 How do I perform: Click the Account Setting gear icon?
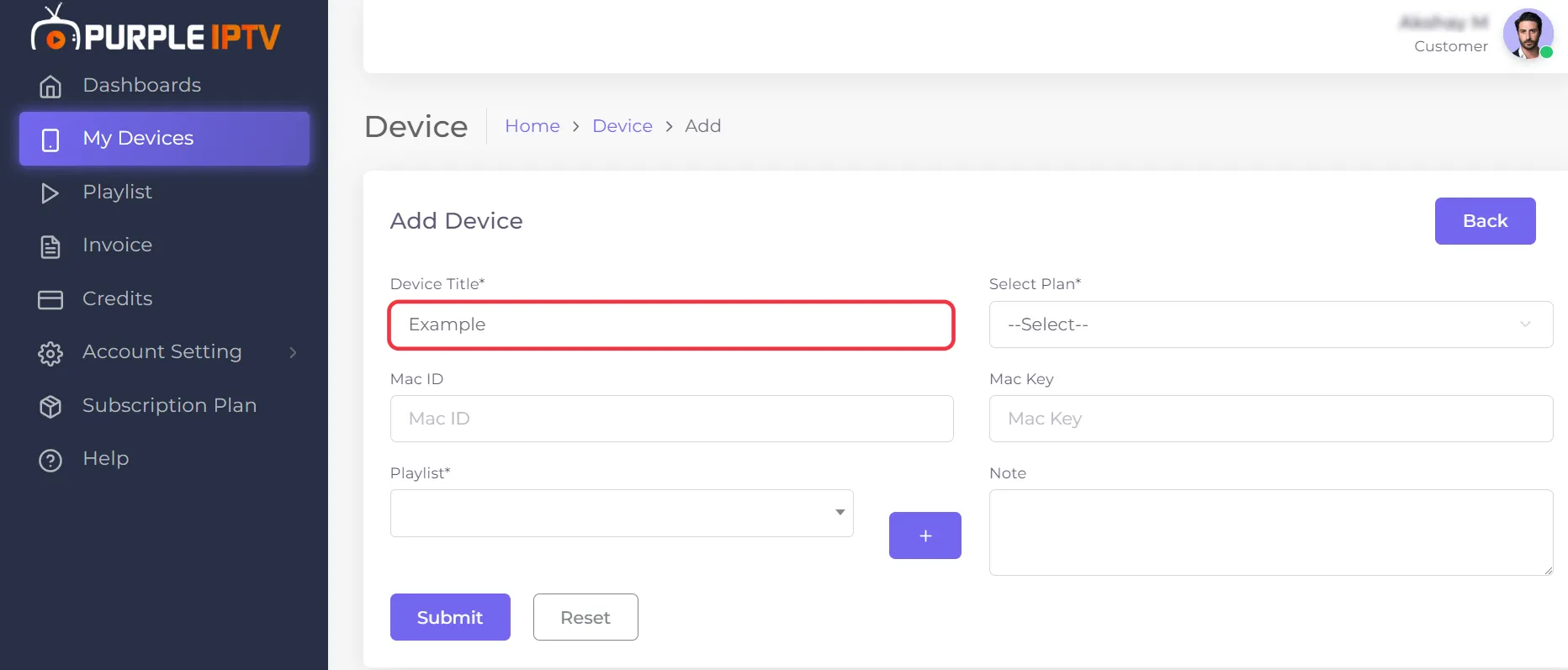point(50,353)
